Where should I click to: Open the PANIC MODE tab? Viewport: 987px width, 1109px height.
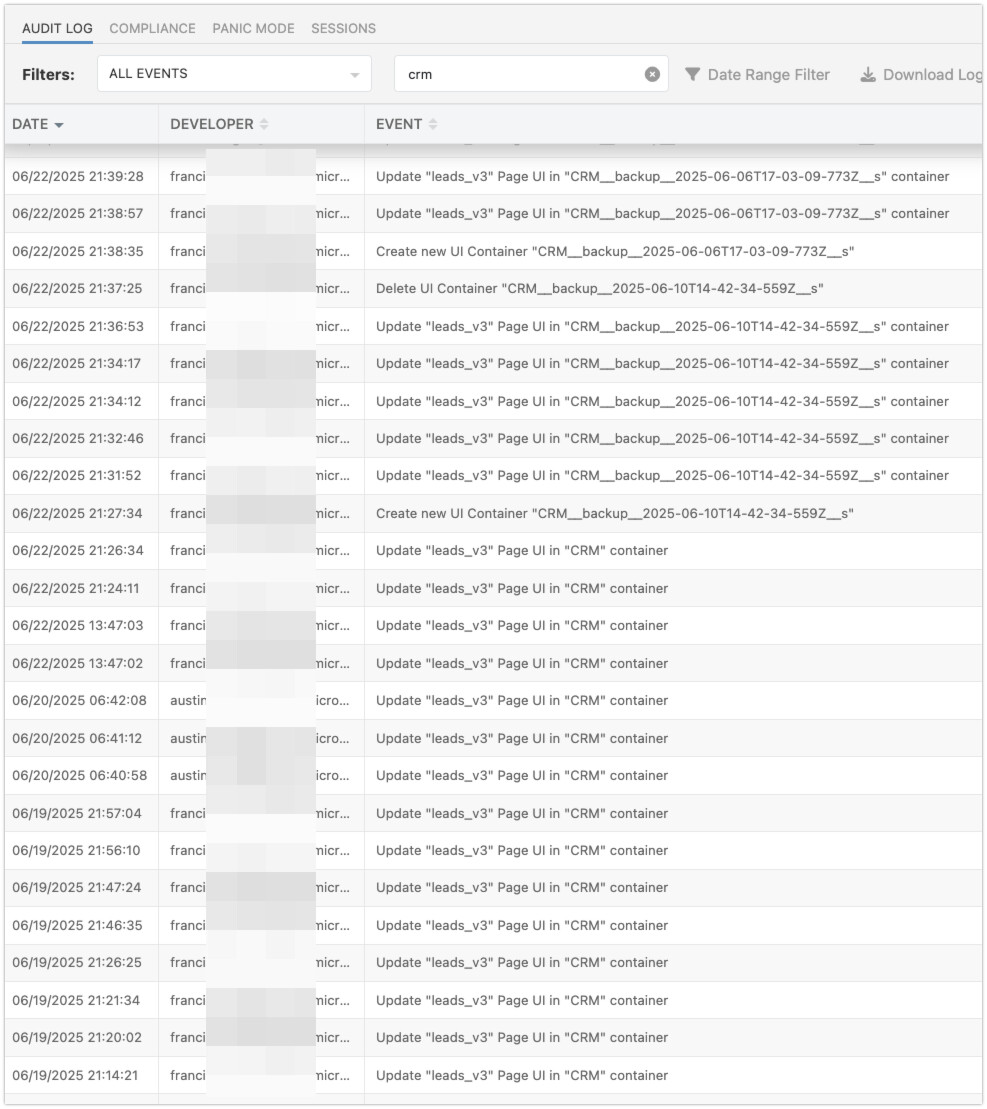pos(253,28)
